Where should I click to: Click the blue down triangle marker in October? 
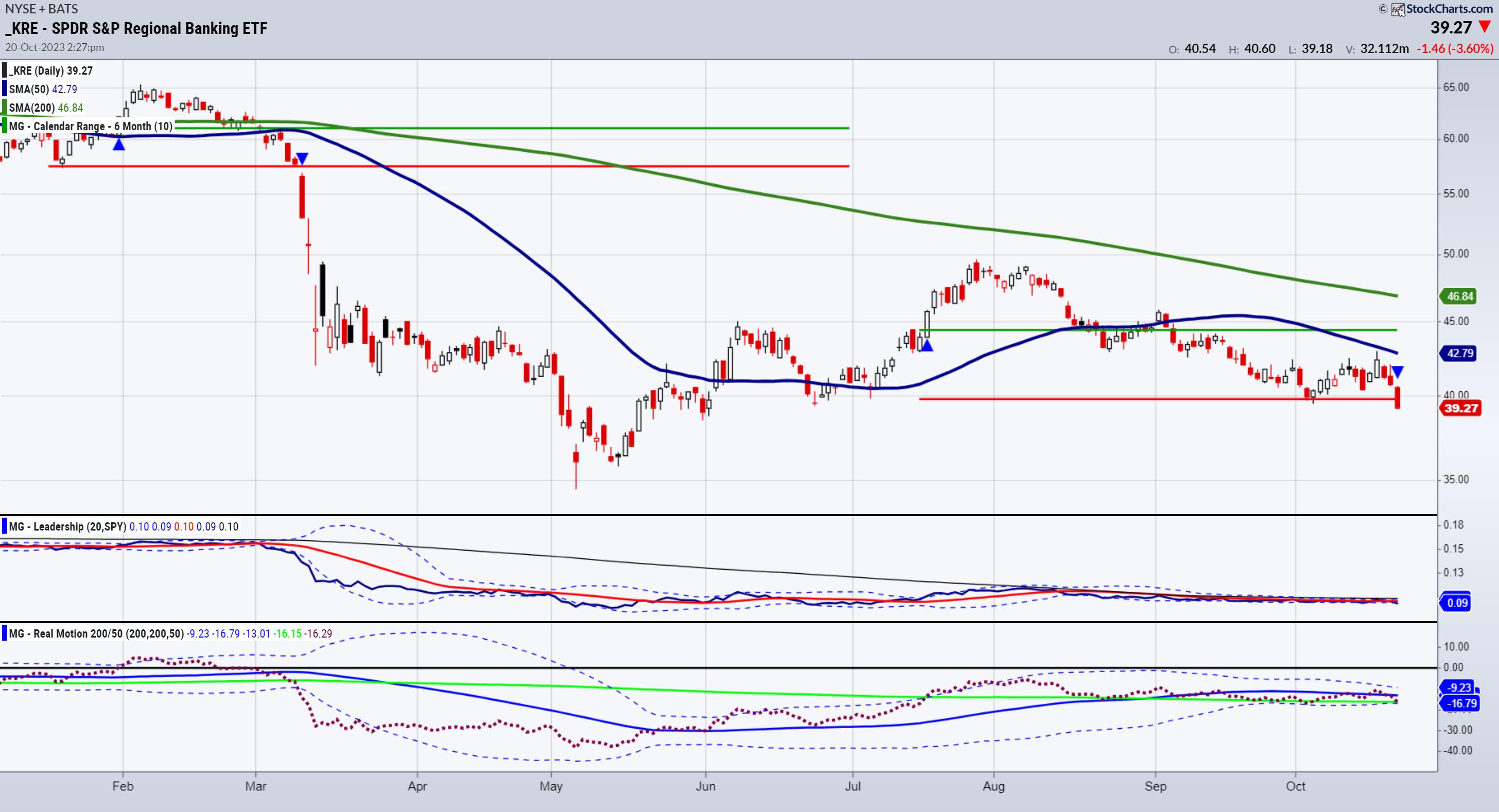click(1397, 372)
